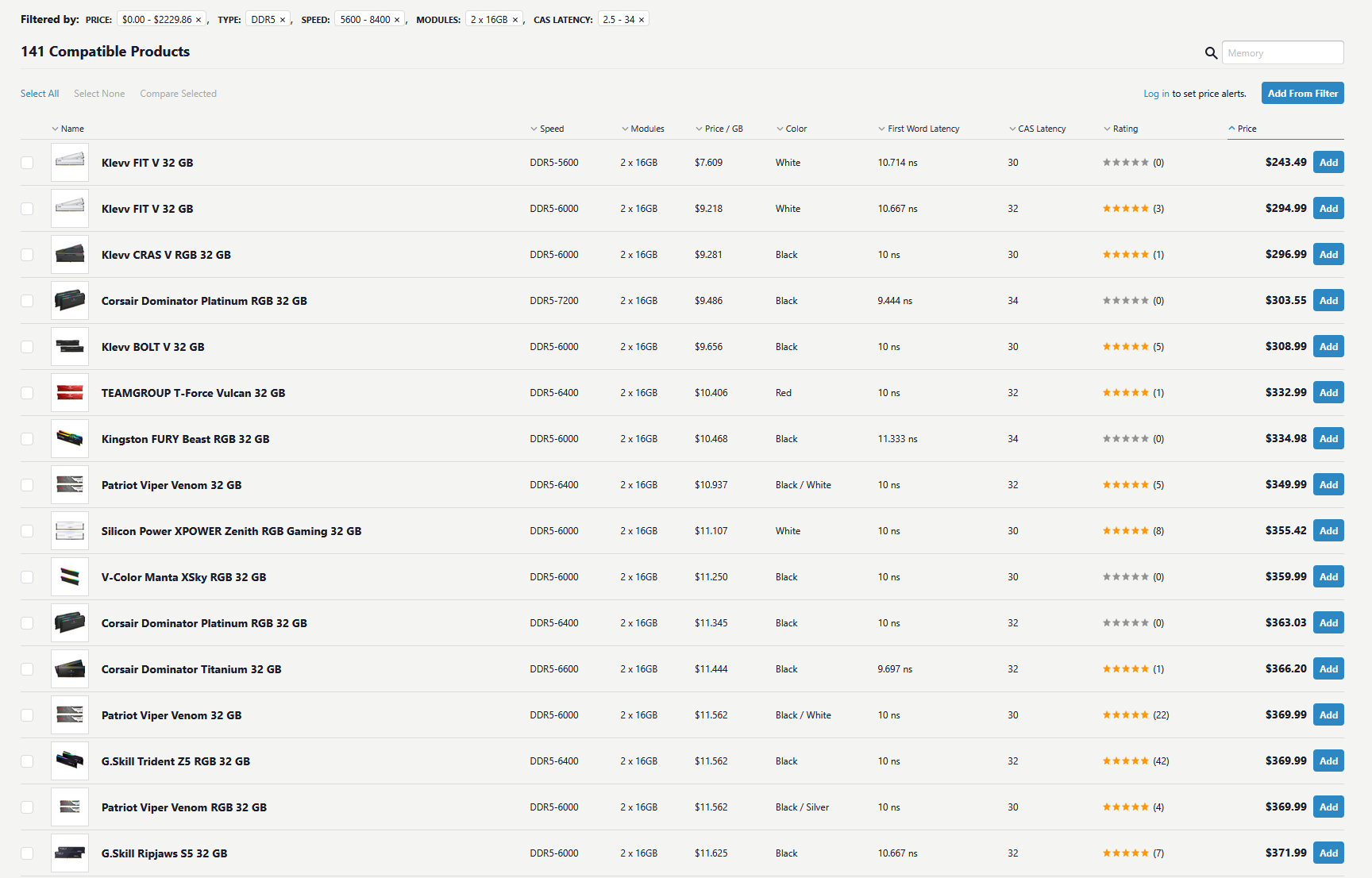1372x878 pixels.
Task: Click Compare Selected
Action: tap(179, 94)
